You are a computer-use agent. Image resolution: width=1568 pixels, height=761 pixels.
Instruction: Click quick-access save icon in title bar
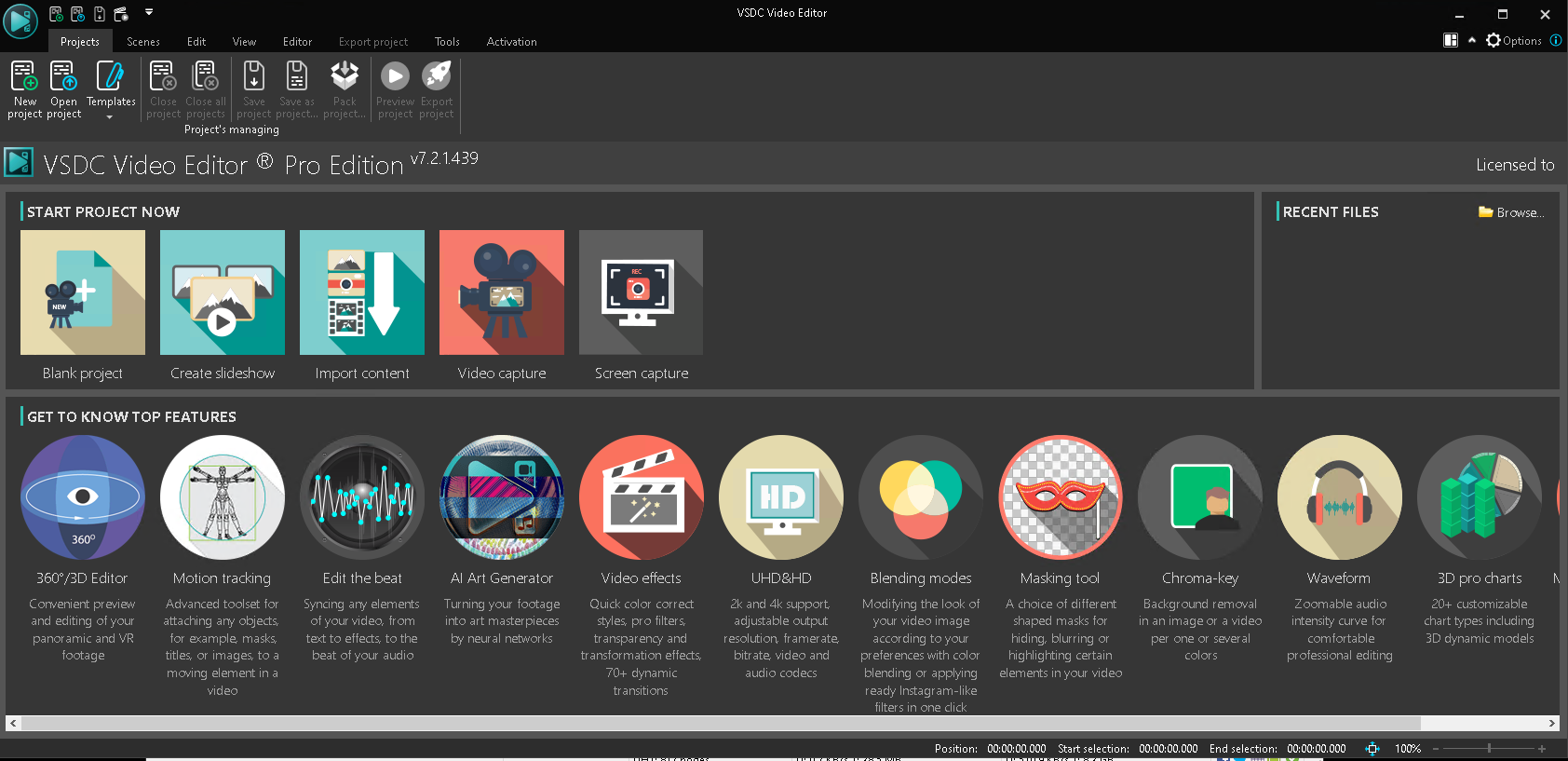click(100, 14)
